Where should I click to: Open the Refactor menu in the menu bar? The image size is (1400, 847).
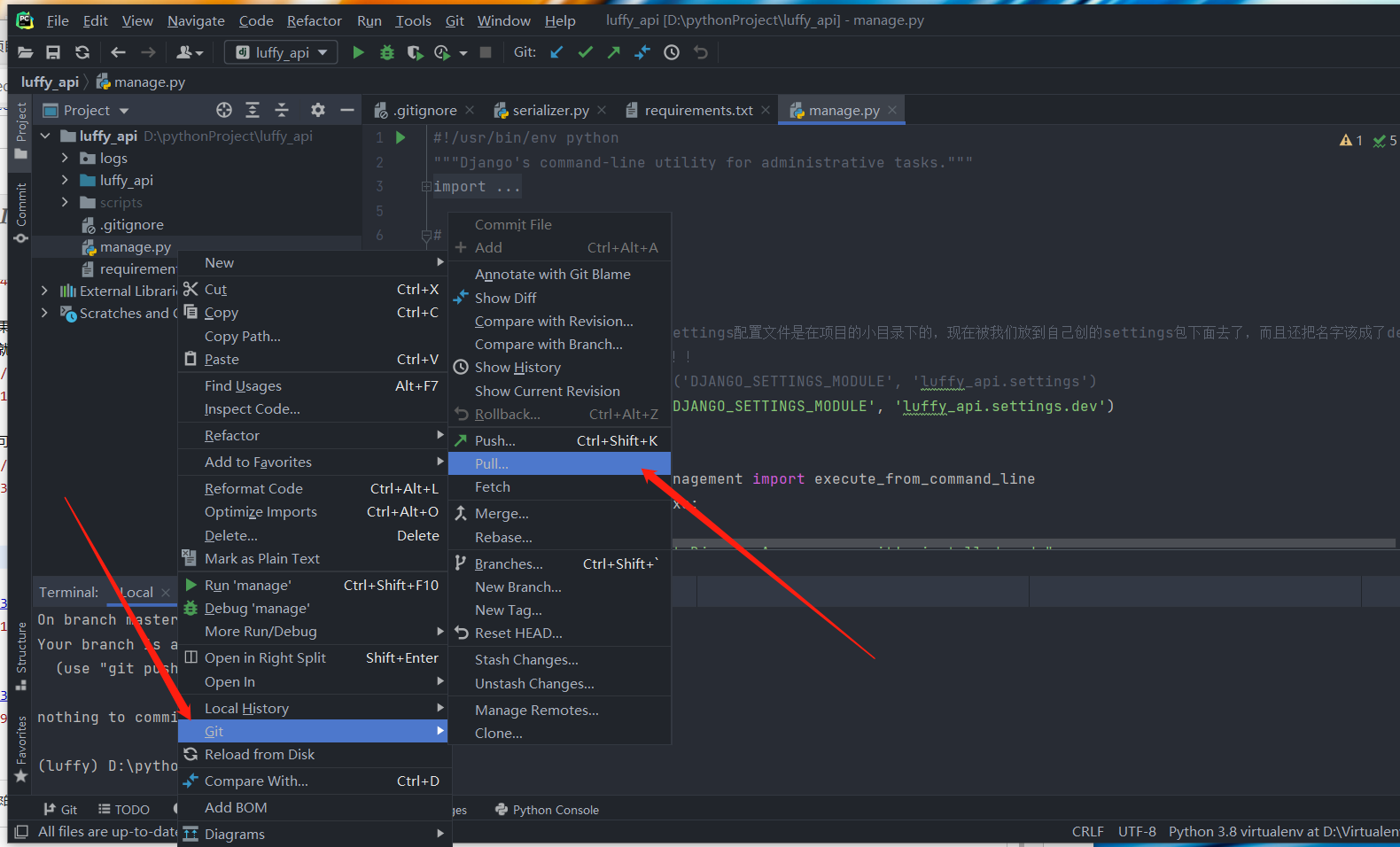[x=315, y=20]
